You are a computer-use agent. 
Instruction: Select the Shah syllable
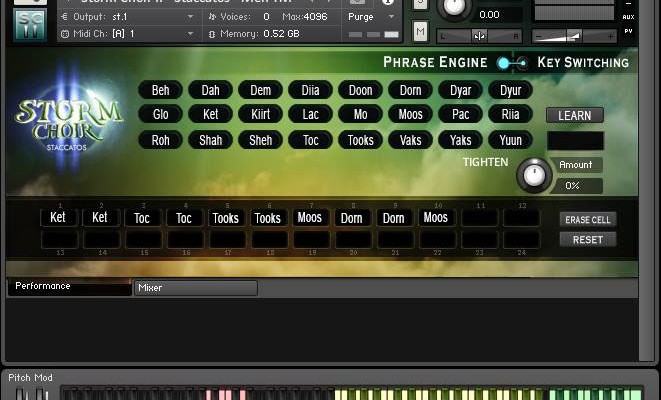210,140
